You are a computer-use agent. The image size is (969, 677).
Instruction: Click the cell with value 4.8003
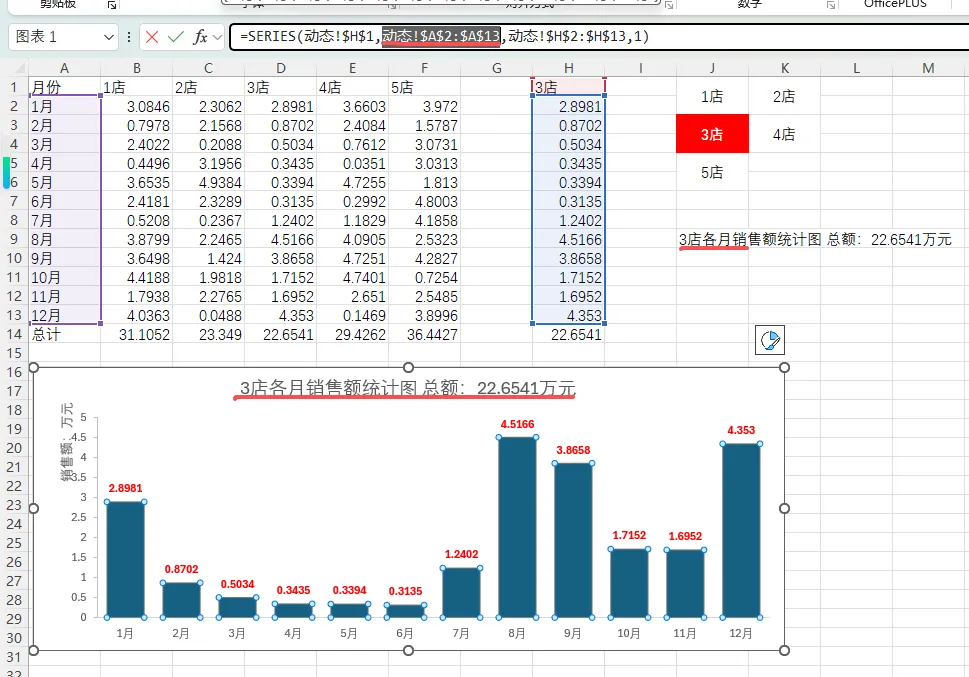tap(425, 202)
